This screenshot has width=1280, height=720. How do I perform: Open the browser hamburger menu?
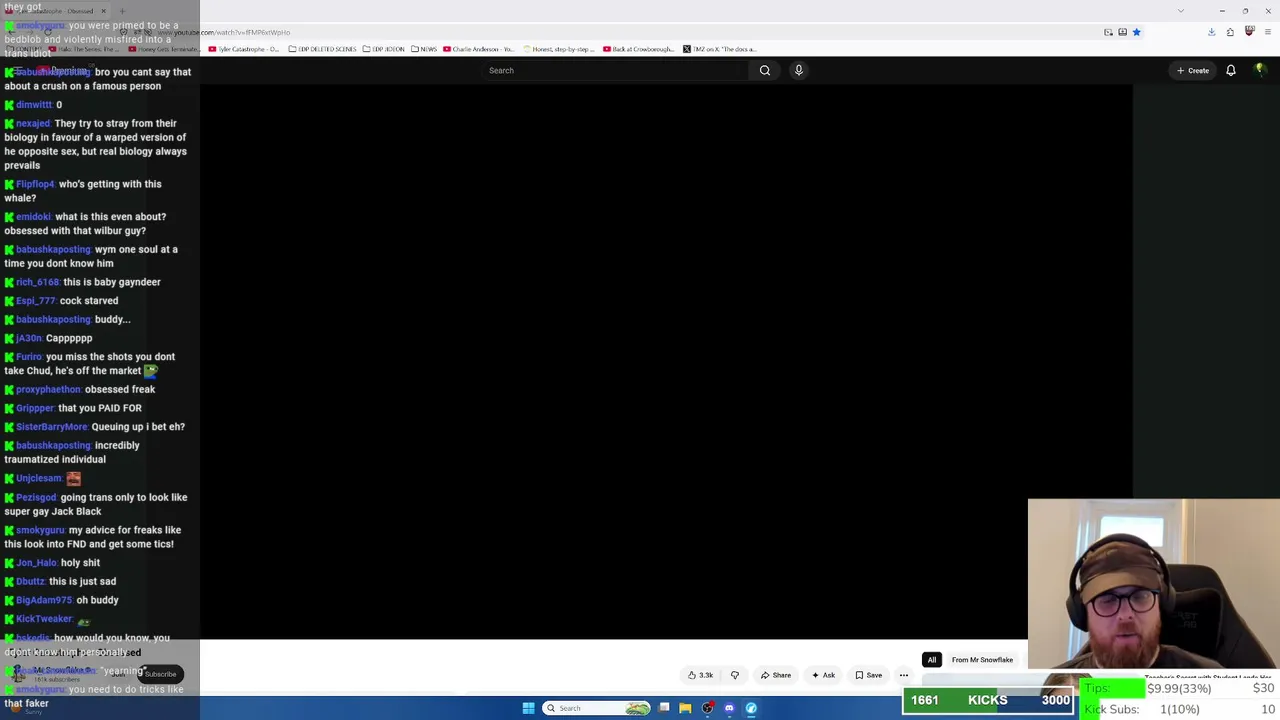point(1268,32)
